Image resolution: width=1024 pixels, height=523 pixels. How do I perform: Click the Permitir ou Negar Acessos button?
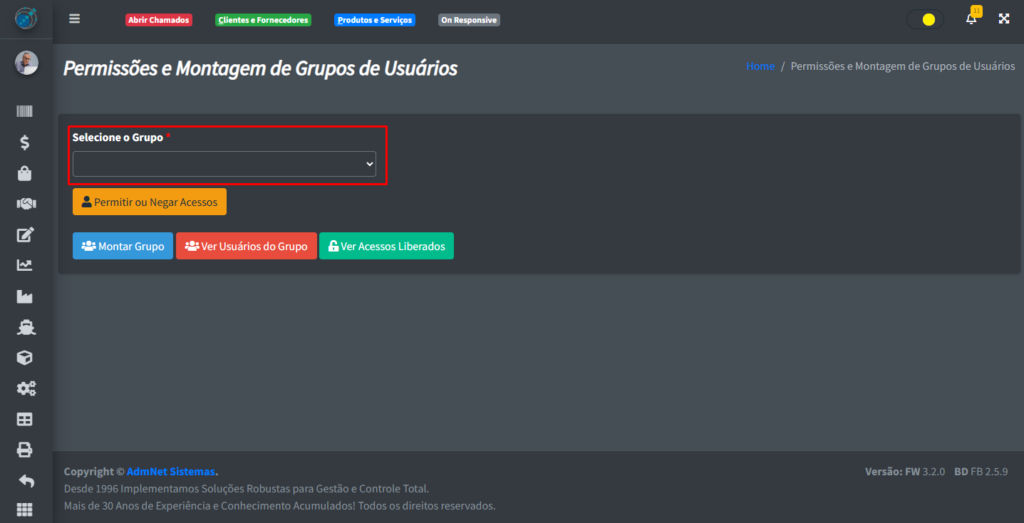(149, 202)
